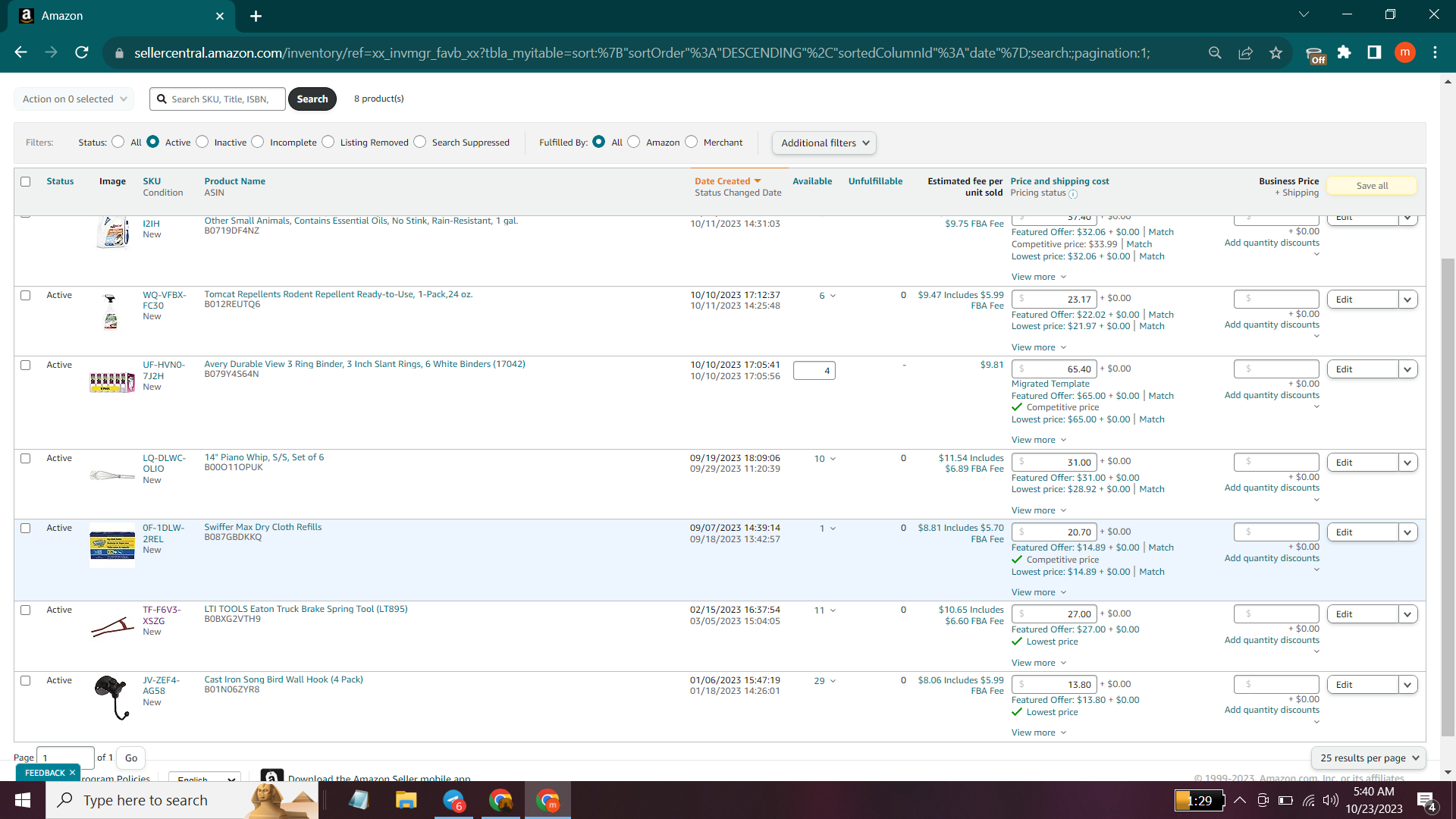Image resolution: width=1456 pixels, height=819 pixels.
Task: Click the browser back arrow
Action: tap(20, 52)
